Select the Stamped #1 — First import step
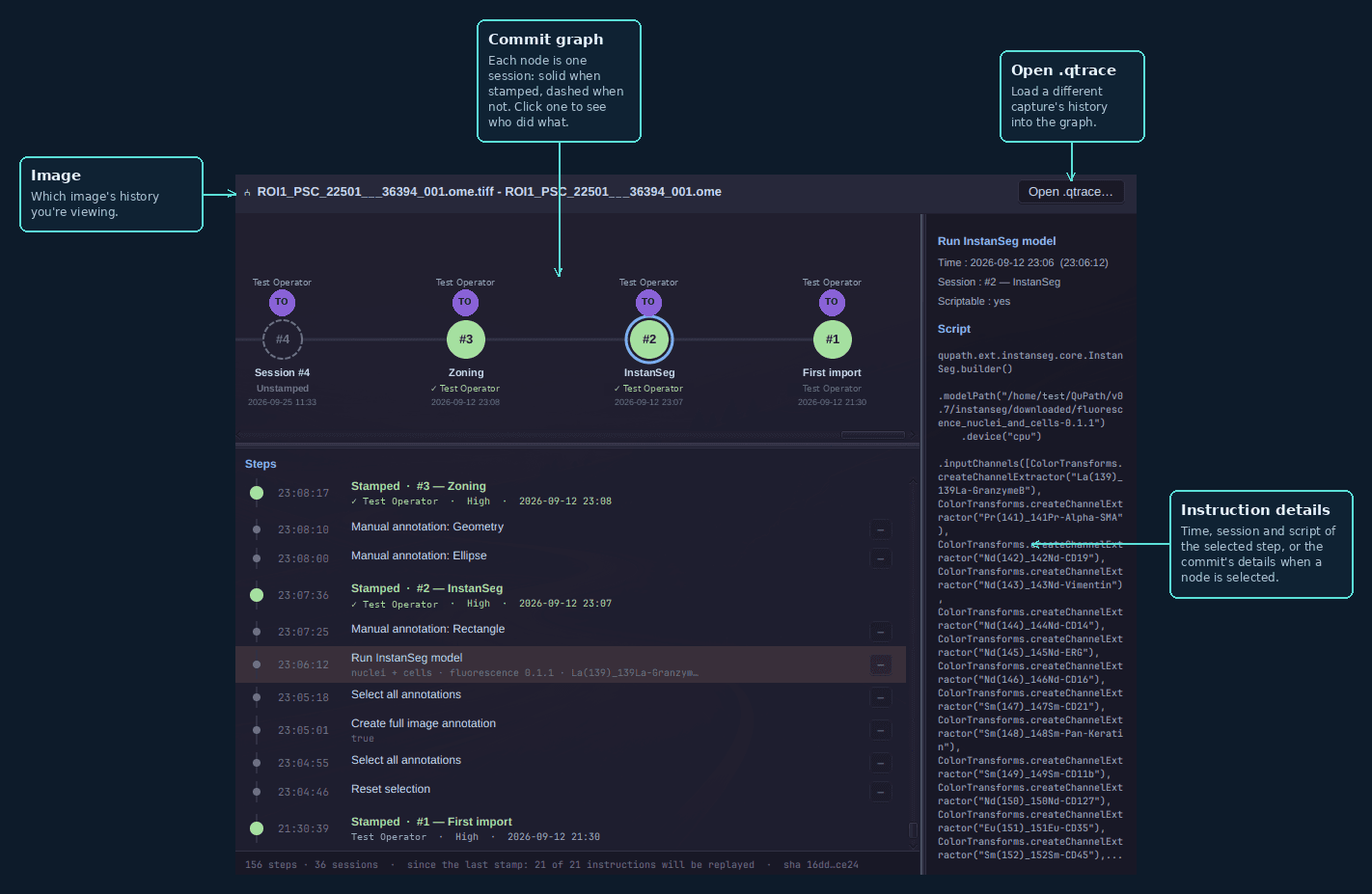 click(570, 828)
